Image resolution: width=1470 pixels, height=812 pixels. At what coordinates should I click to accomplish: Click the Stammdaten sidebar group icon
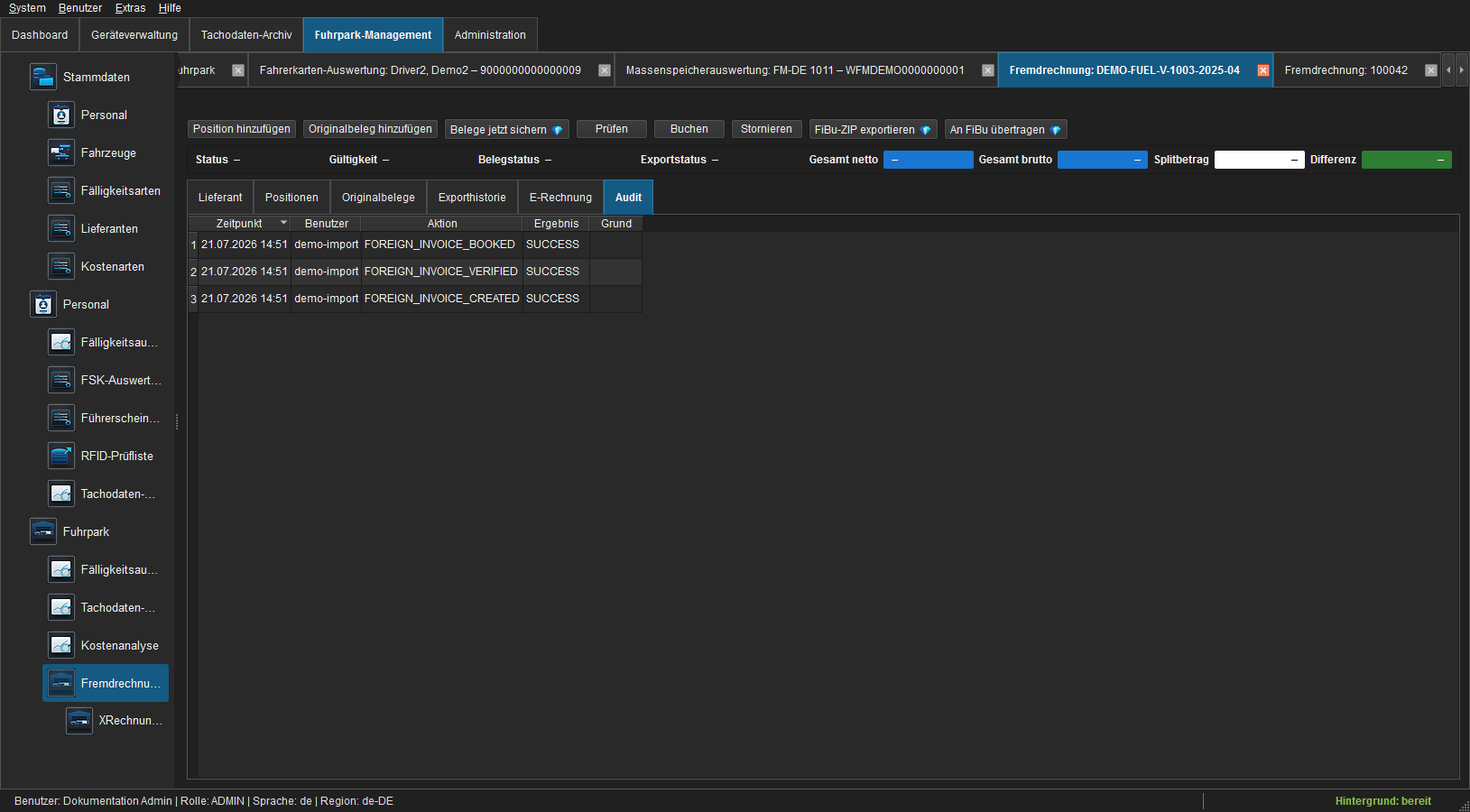point(43,77)
